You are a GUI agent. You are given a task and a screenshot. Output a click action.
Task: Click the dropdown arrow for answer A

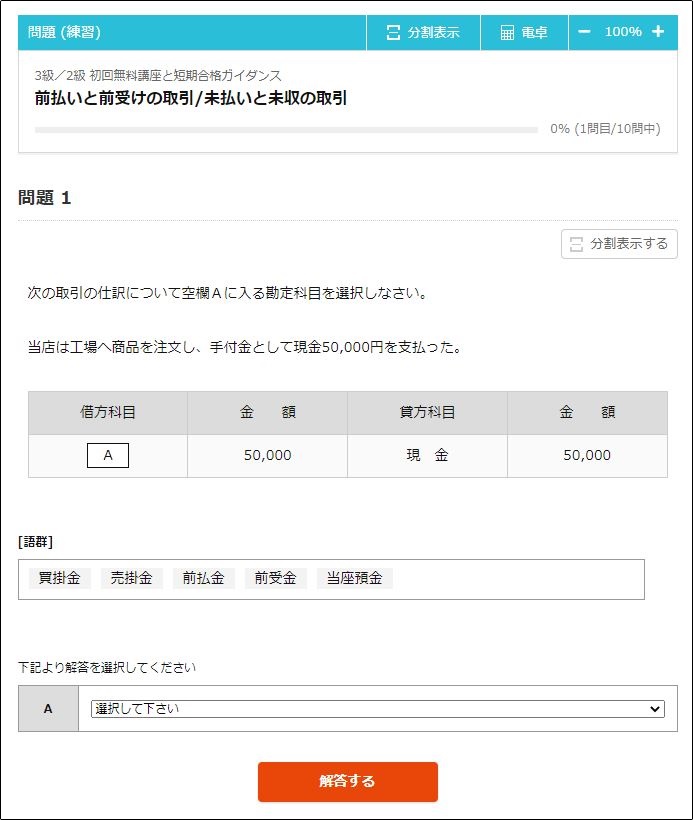654,709
